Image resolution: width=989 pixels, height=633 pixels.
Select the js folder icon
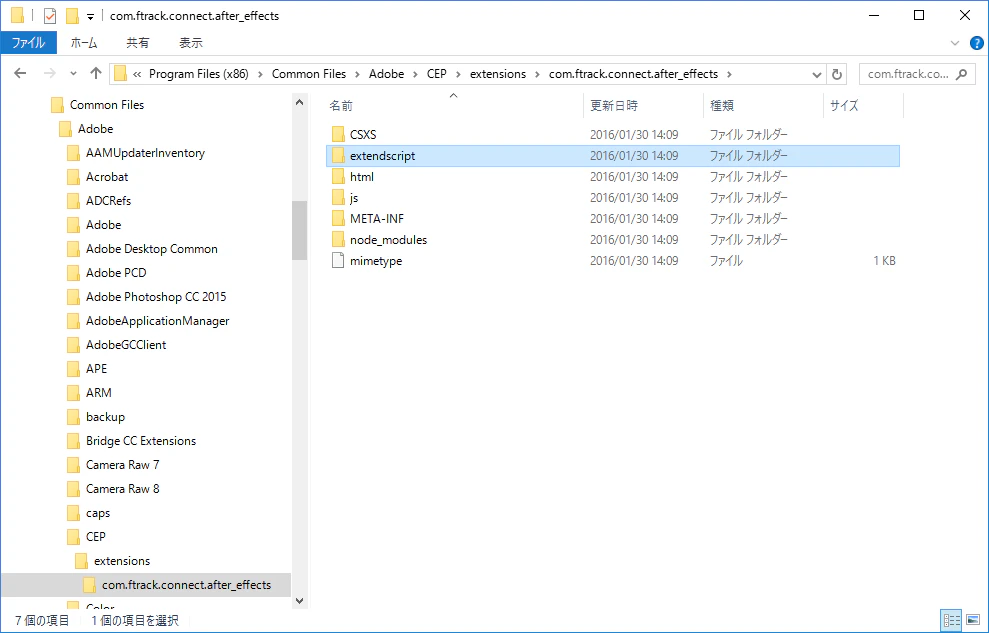[338, 198]
